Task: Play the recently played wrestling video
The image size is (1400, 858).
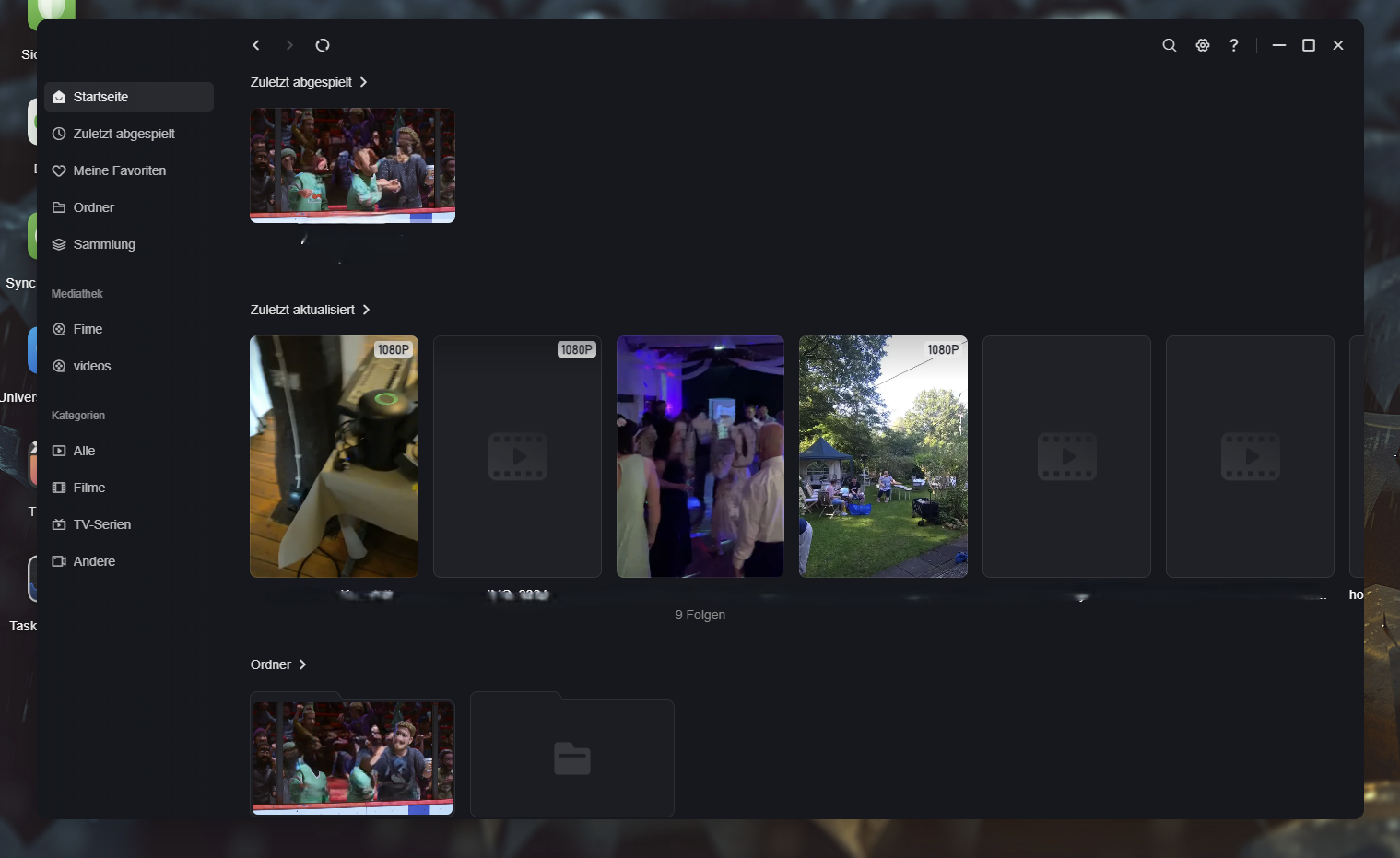Action: (x=352, y=166)
